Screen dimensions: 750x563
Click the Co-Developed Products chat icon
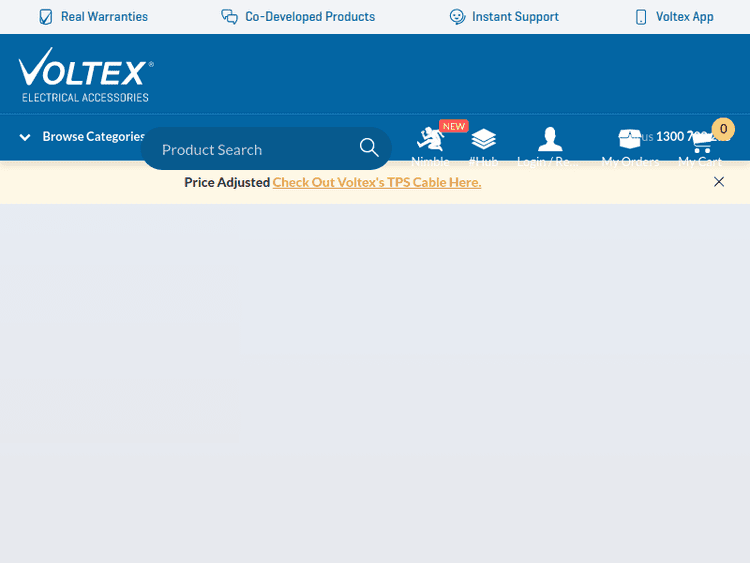pyautogui.click(x=229, y=17)
